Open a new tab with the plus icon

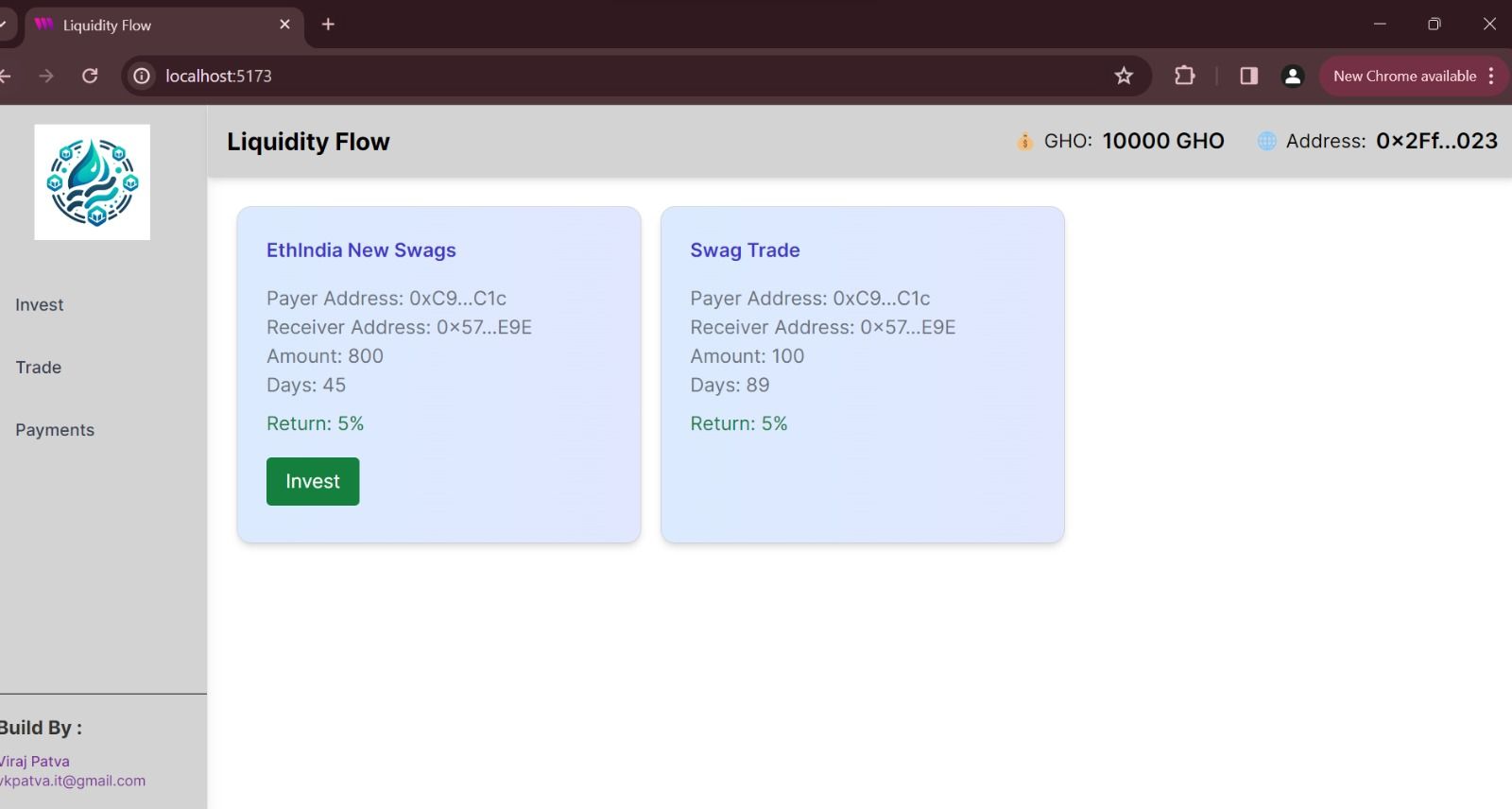click(x=328, y=25)
